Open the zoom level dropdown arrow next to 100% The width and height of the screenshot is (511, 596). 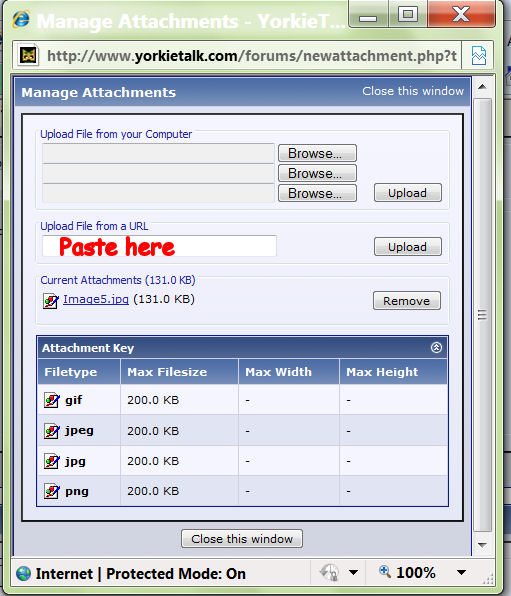tap(461, 572)
